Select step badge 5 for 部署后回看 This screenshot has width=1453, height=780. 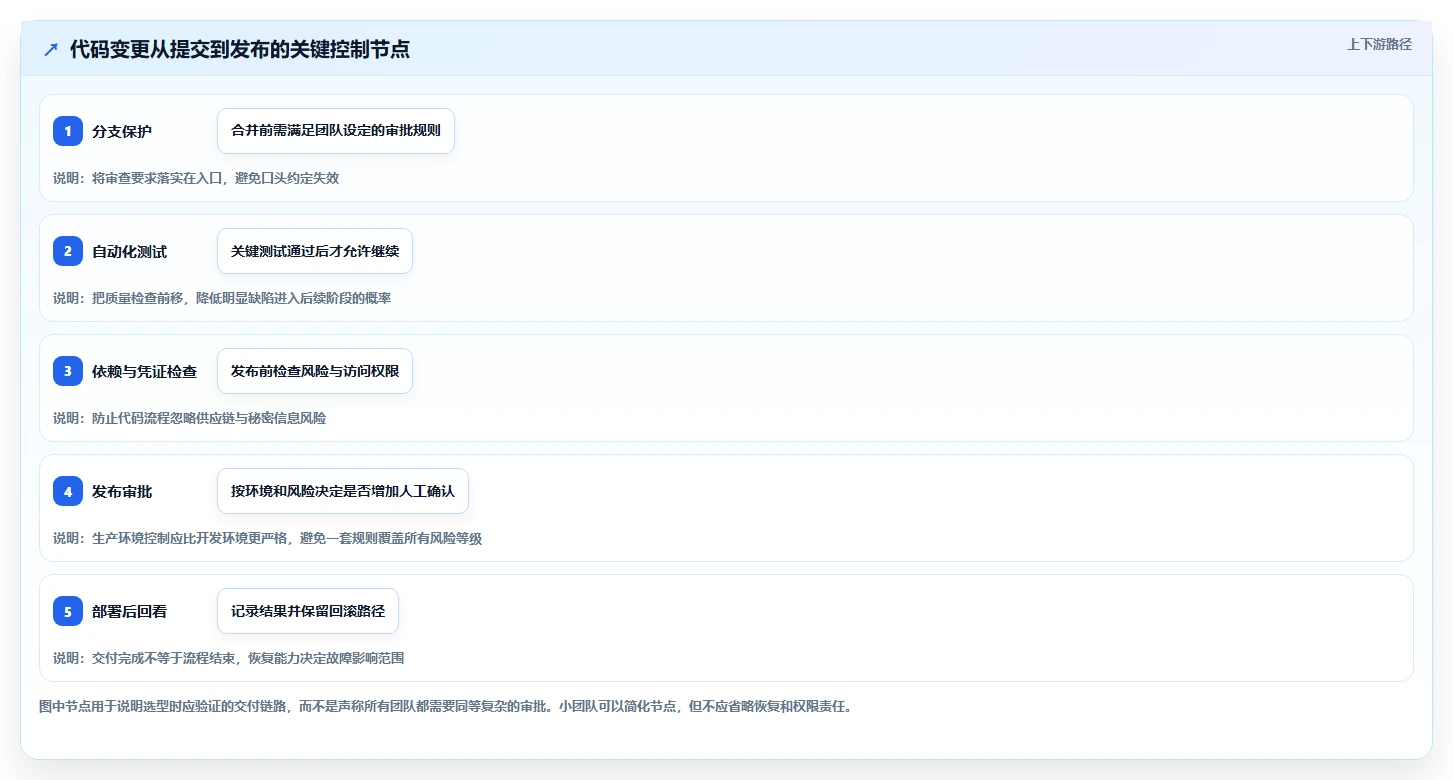(68, 611)
